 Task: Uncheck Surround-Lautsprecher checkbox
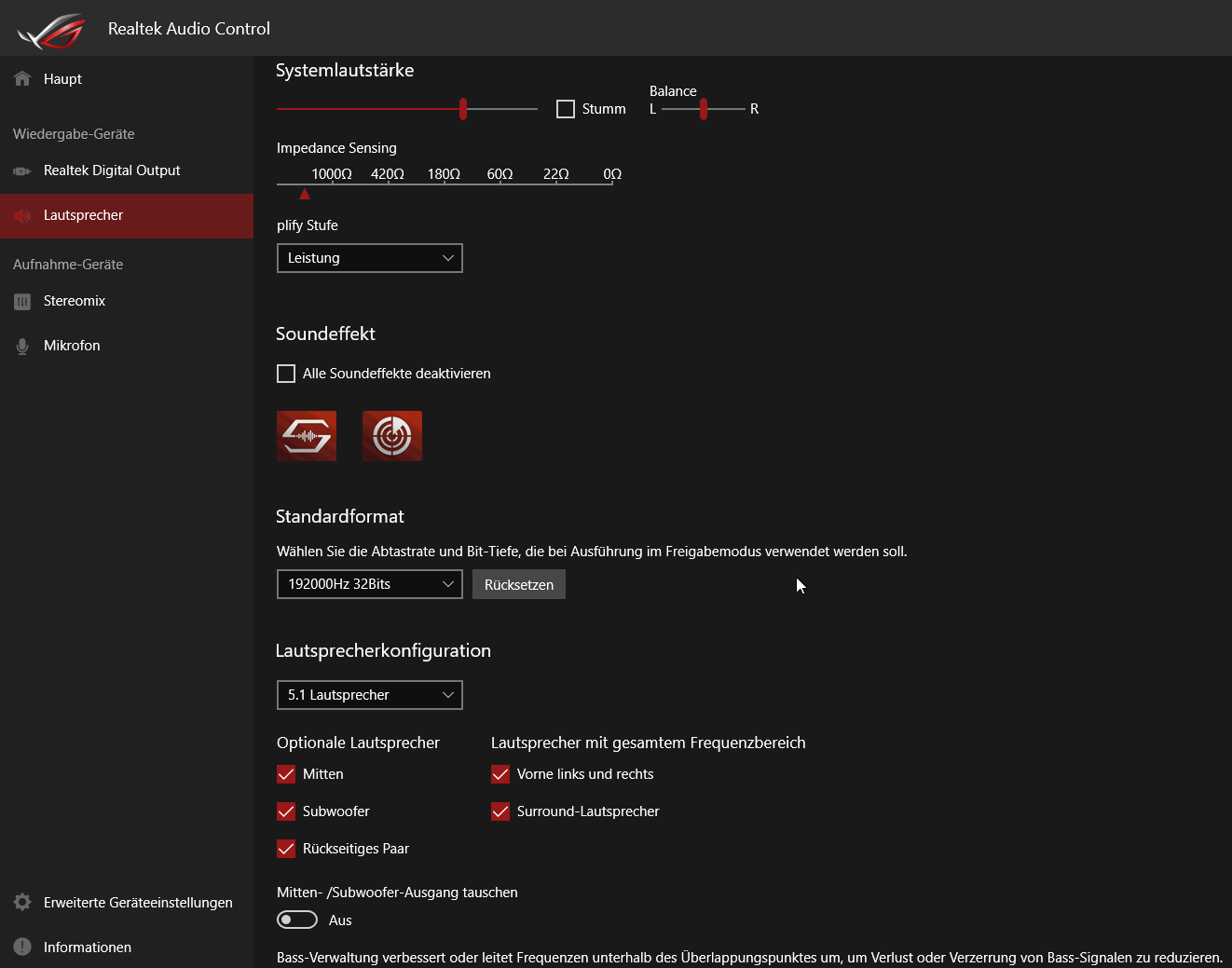pos(500,811)
